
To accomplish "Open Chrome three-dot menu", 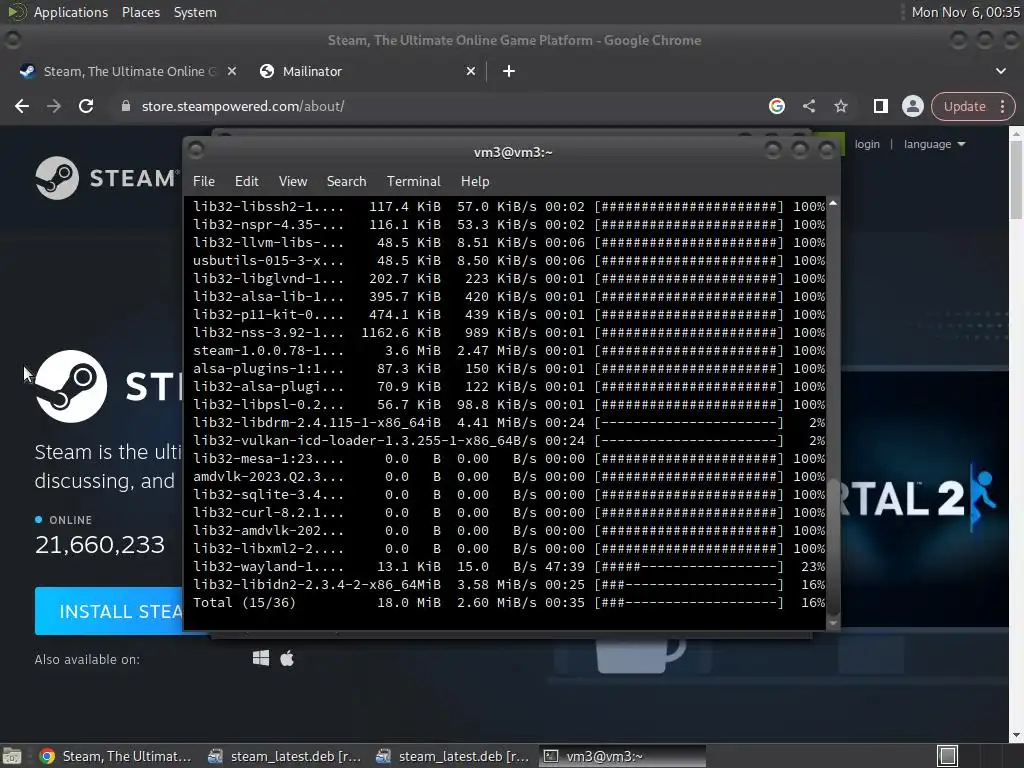I will (1002, 106).
